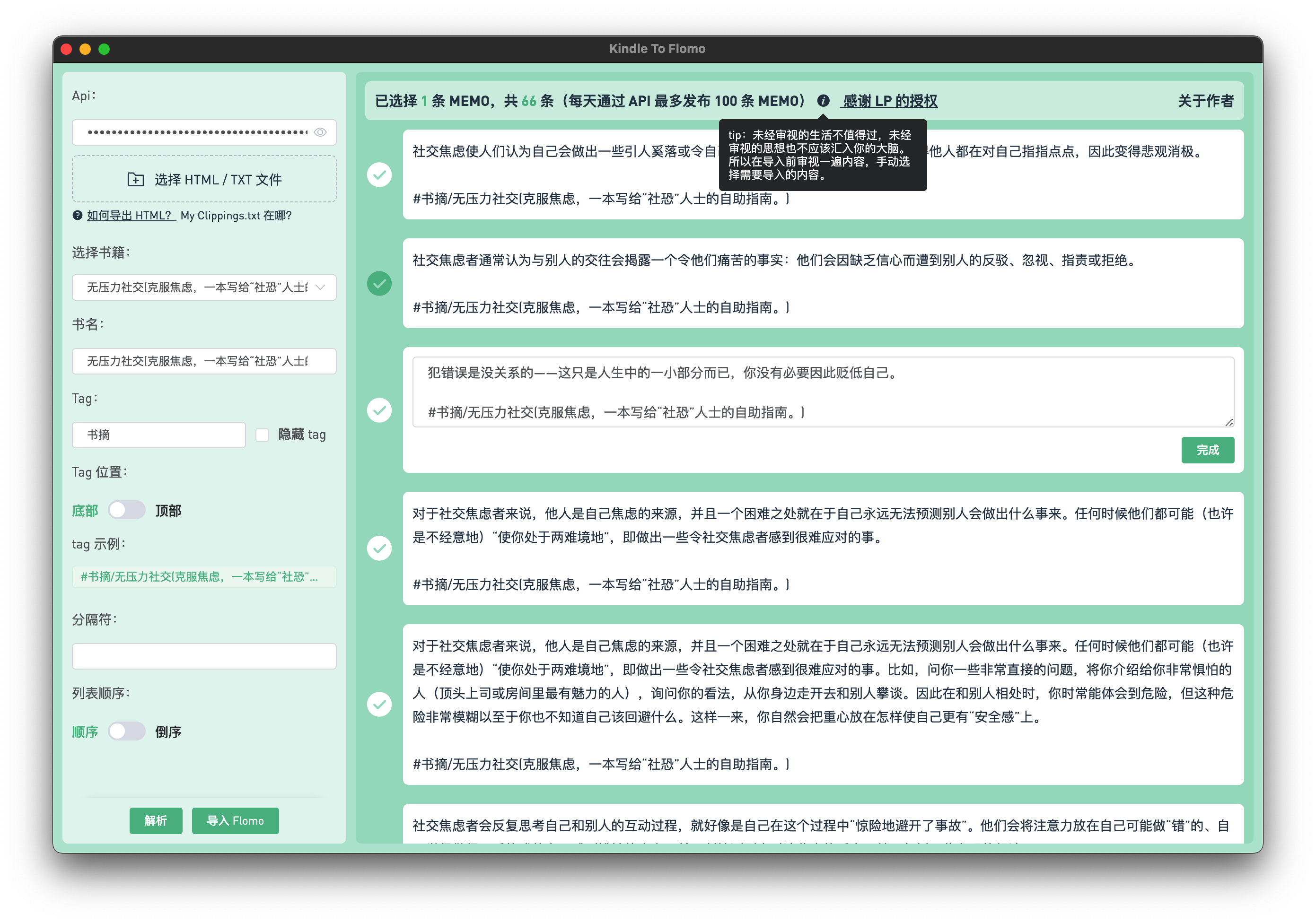Click the 解析 button
Viewport: 1316px width, 923px height.
pyautogui.click(x=156, y=820)
